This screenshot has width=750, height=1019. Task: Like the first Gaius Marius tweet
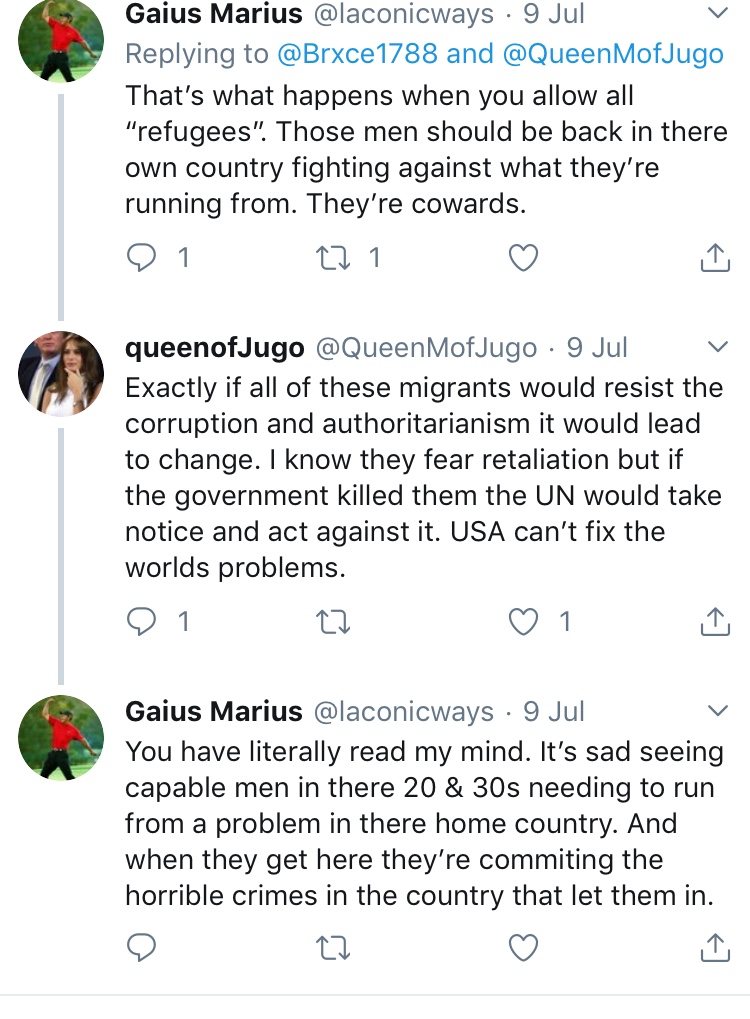tap(524, 258)
